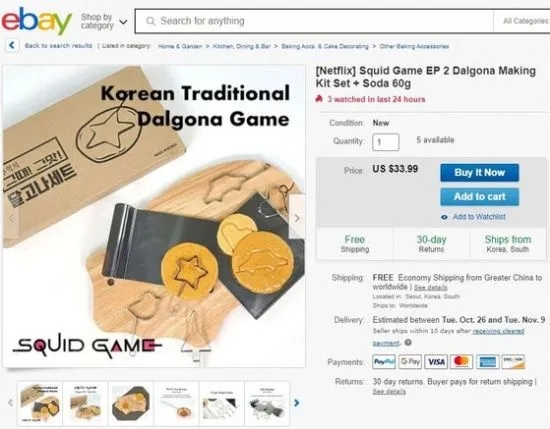This screenshot has height=429, width=550.
Task: Click the eye icon next to Add to Watchlist
Action: tap(444, 217)
